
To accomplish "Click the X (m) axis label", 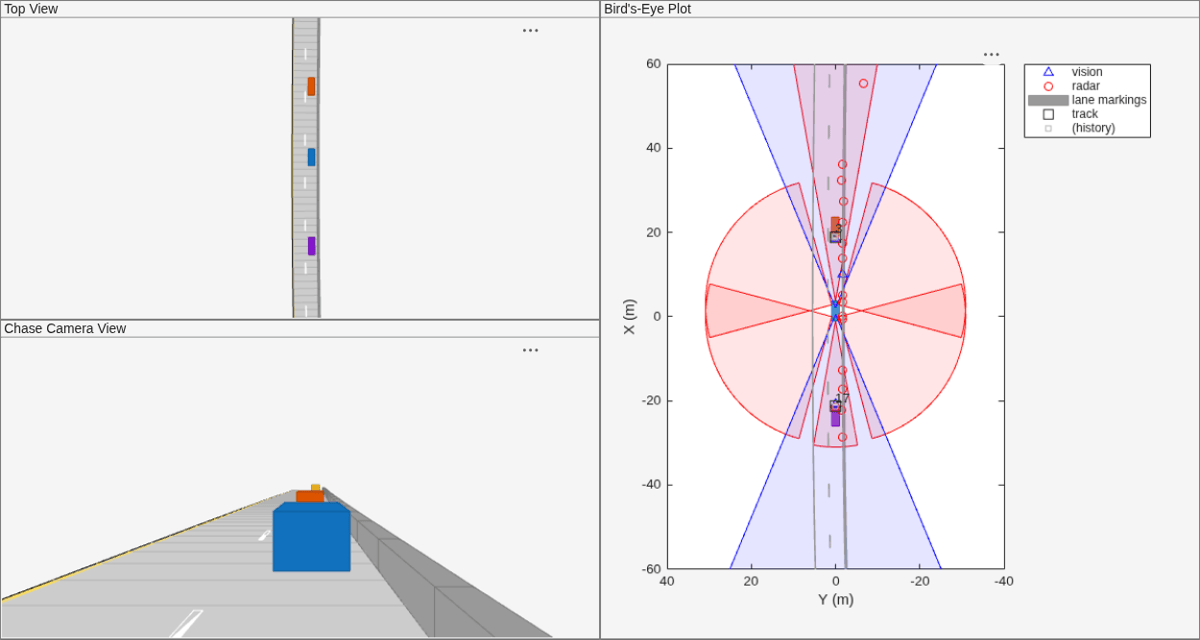I will coord(629,316).
